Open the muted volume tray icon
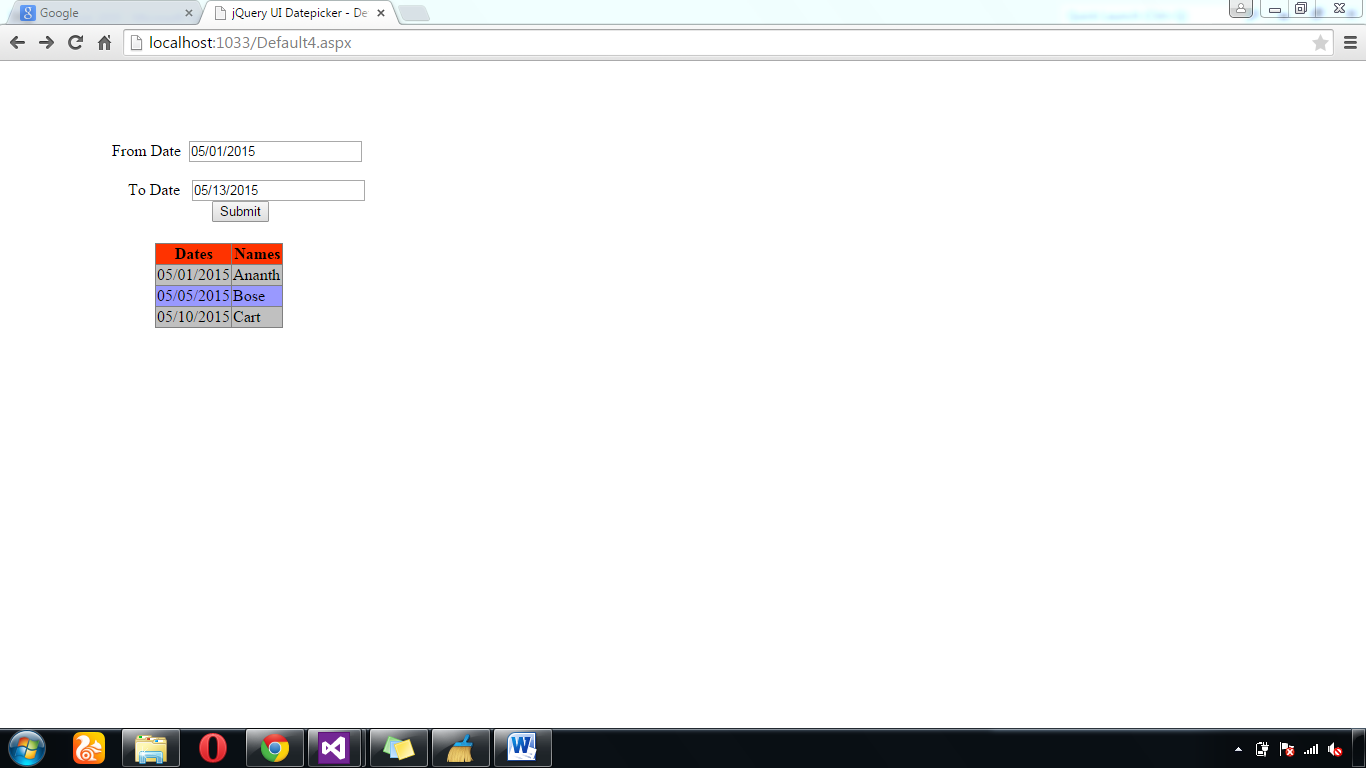1366x768 pixels. tap(1335, 749)
